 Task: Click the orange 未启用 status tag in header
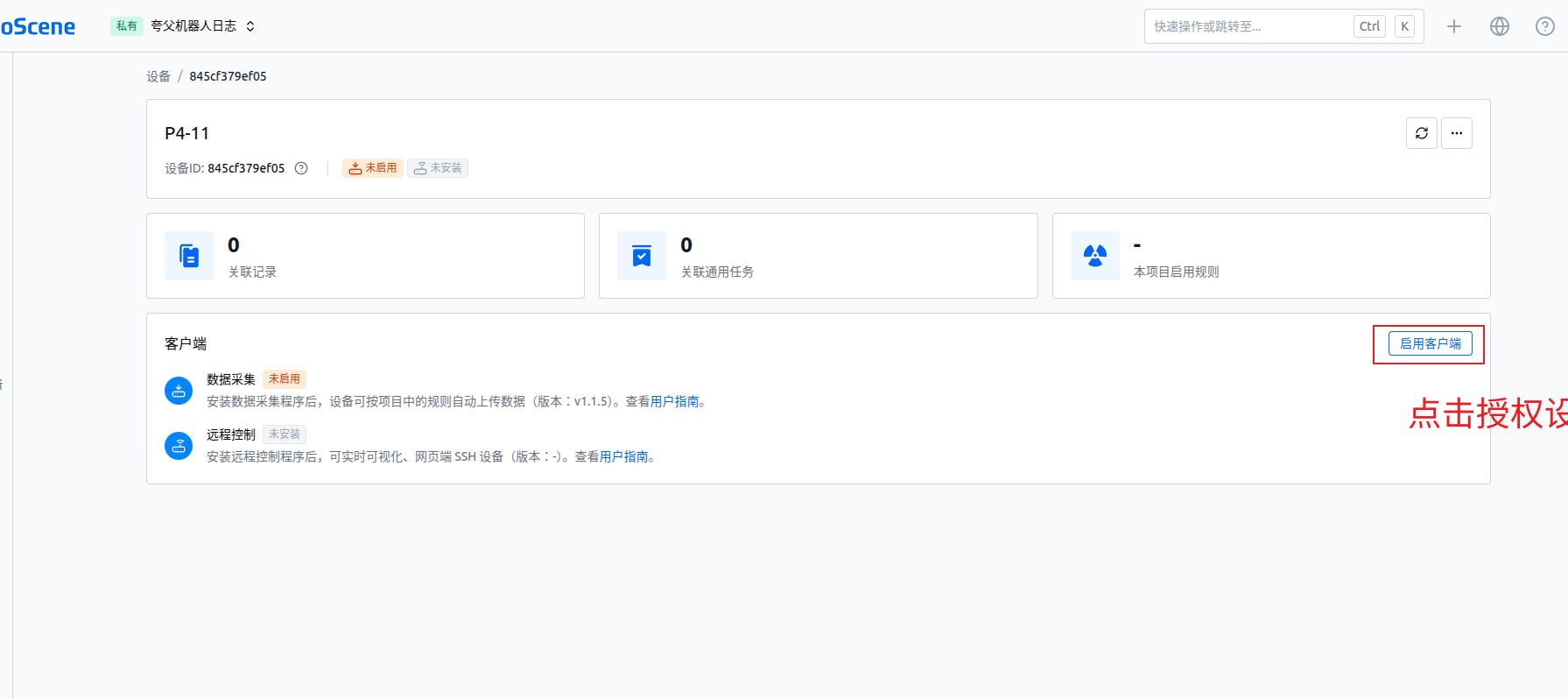[x=373, y=168]
